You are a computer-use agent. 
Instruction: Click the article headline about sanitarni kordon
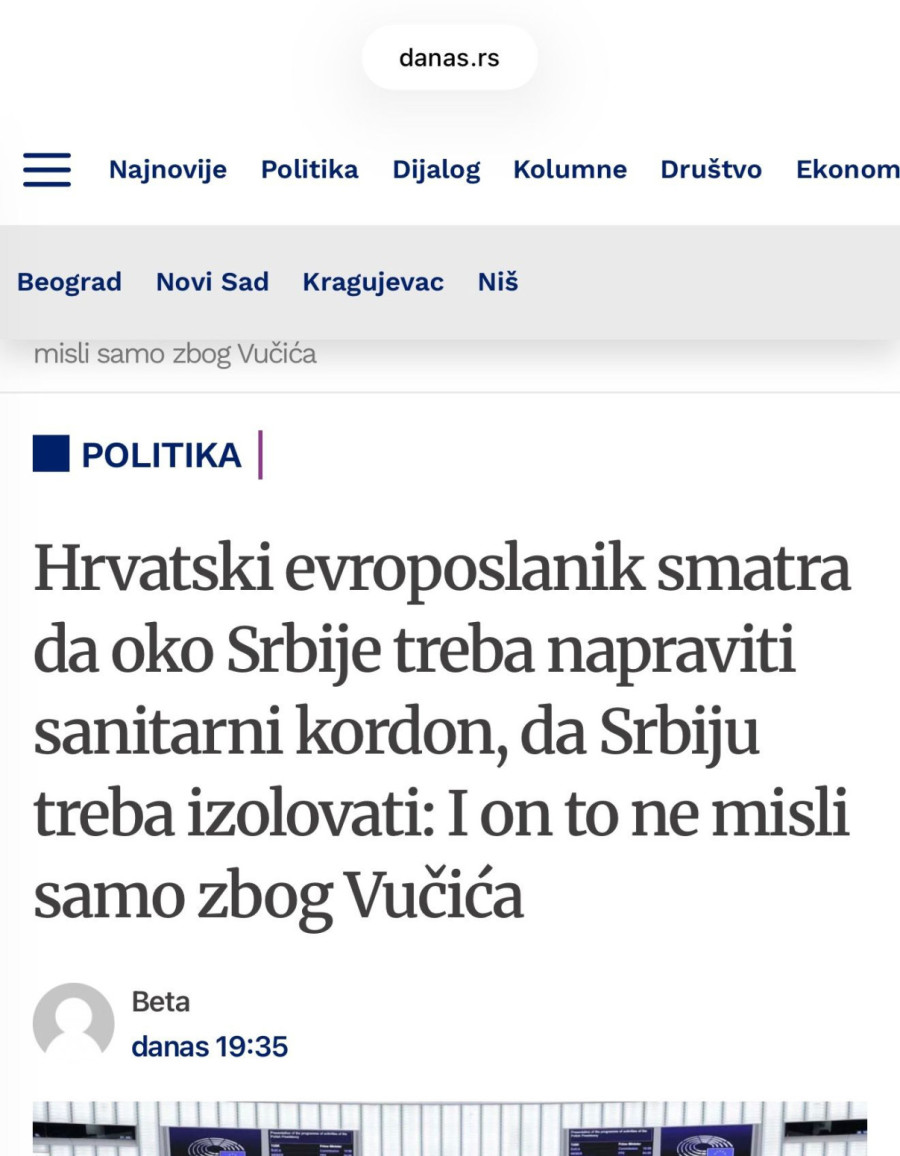(x=440, y=725)
